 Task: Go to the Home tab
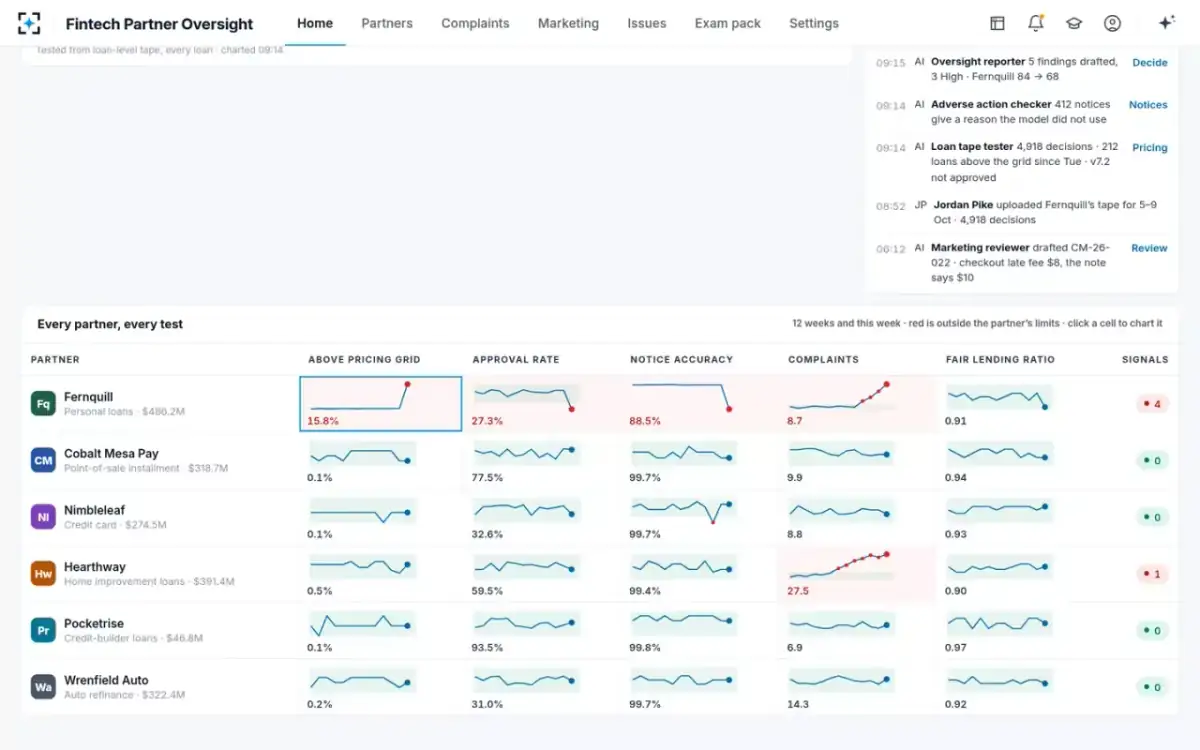(x=315, y=23)
